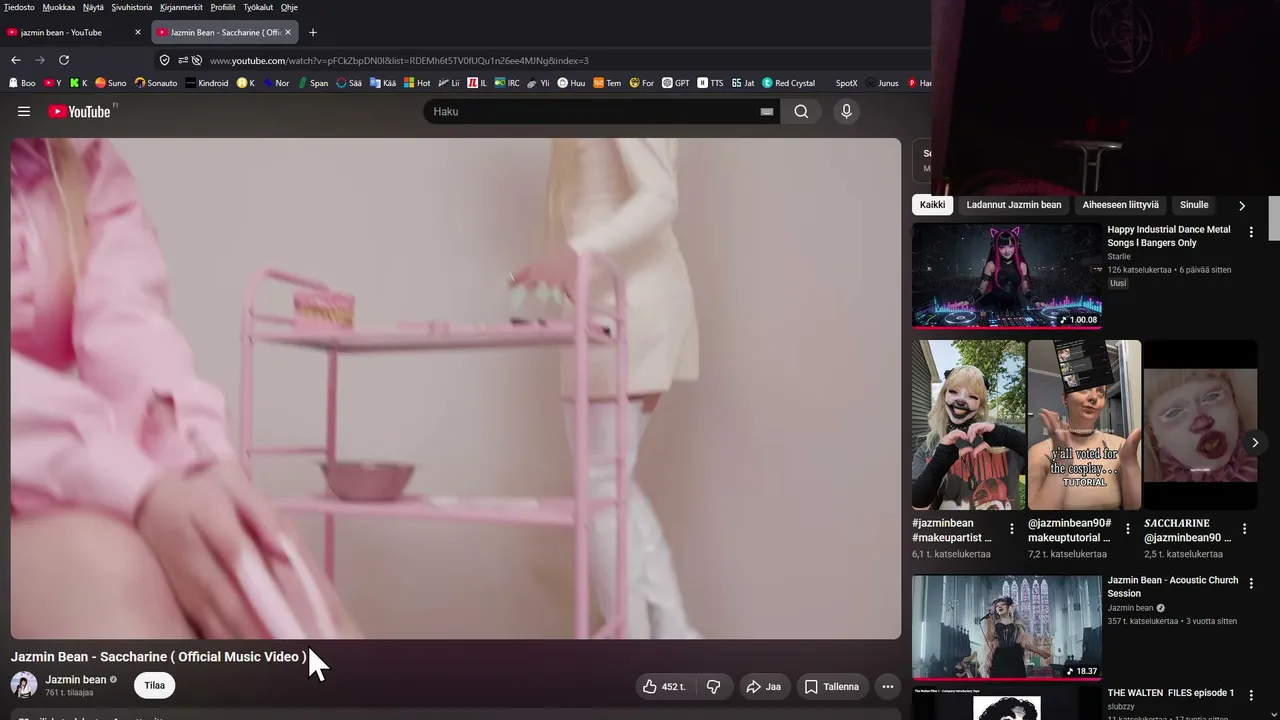Open options for @jazminbean90# makeuptutorial short
Viewport: 1280px width, 720px height.
click(x=1128, y=529)
